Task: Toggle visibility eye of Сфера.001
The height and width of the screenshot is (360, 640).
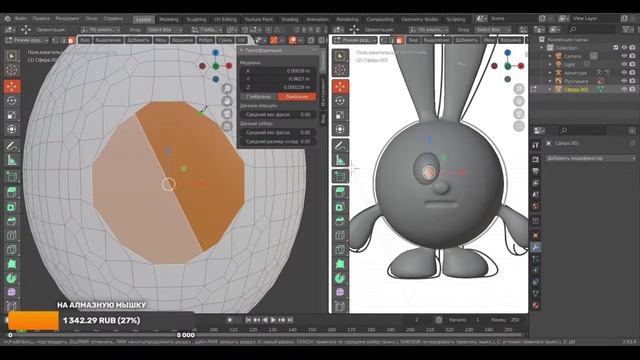Action: click(x=624, y=89)
